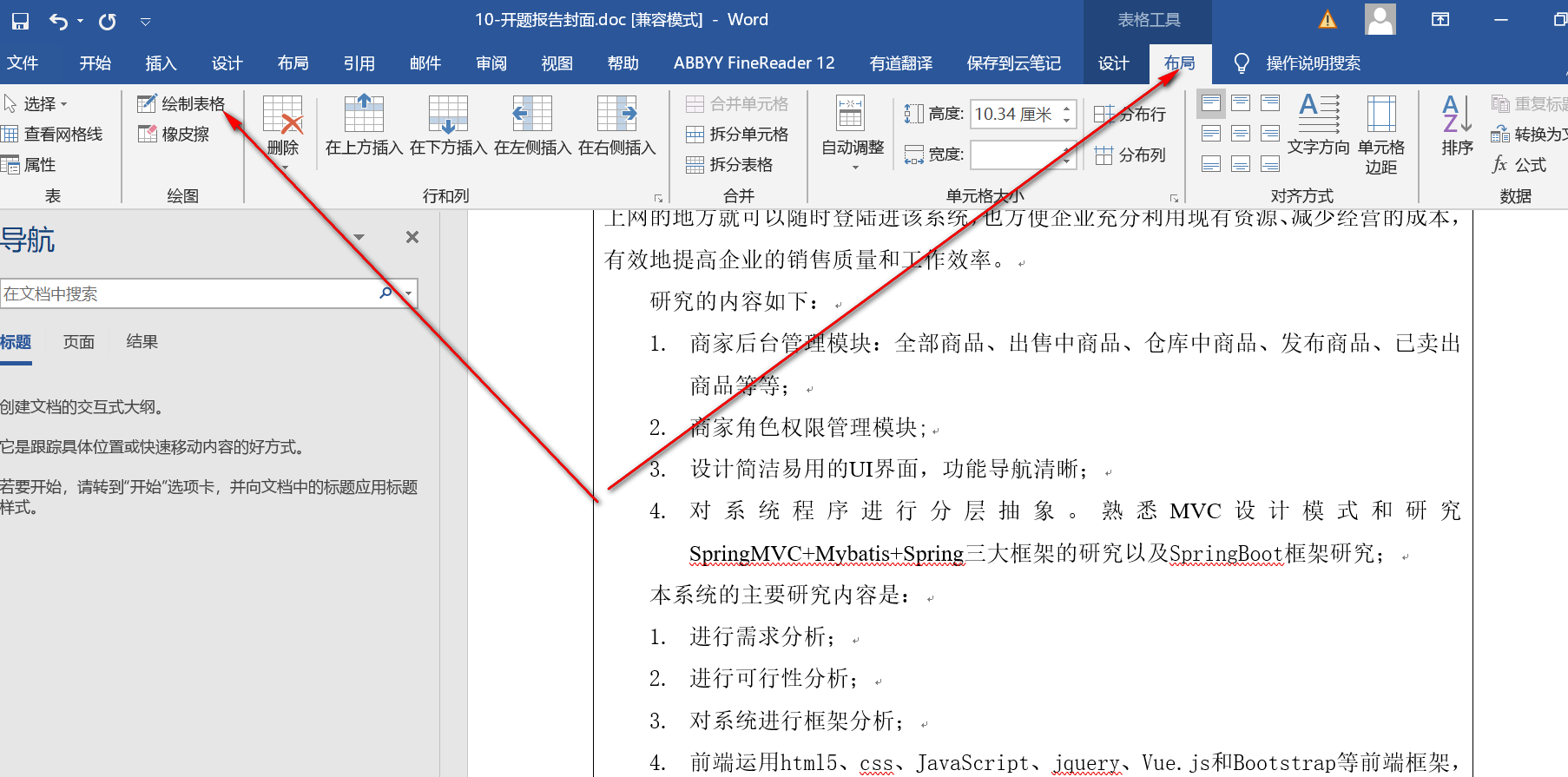Click the 排序 icon
This screenshot has height=777, width=1568.
pyautogui.click(x=1457, y=114)
